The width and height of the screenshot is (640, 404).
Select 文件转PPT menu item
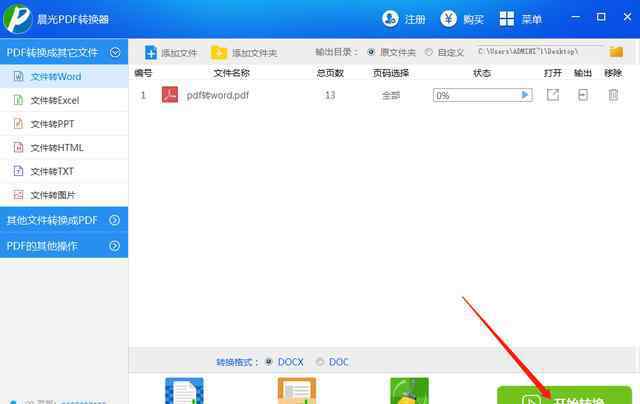coord(64,124)
